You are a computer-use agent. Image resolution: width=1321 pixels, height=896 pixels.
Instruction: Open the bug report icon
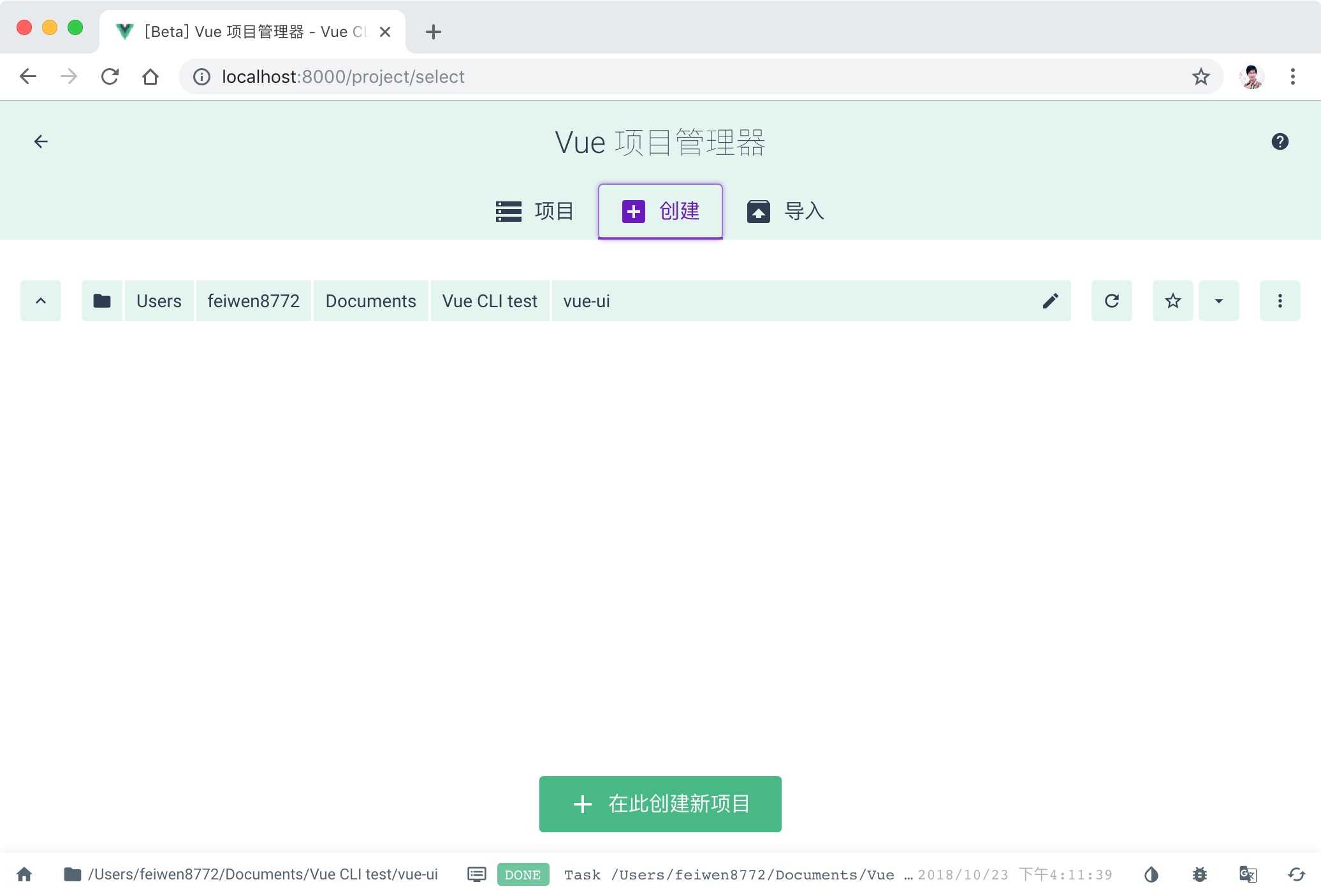[x=1200, y=874]
